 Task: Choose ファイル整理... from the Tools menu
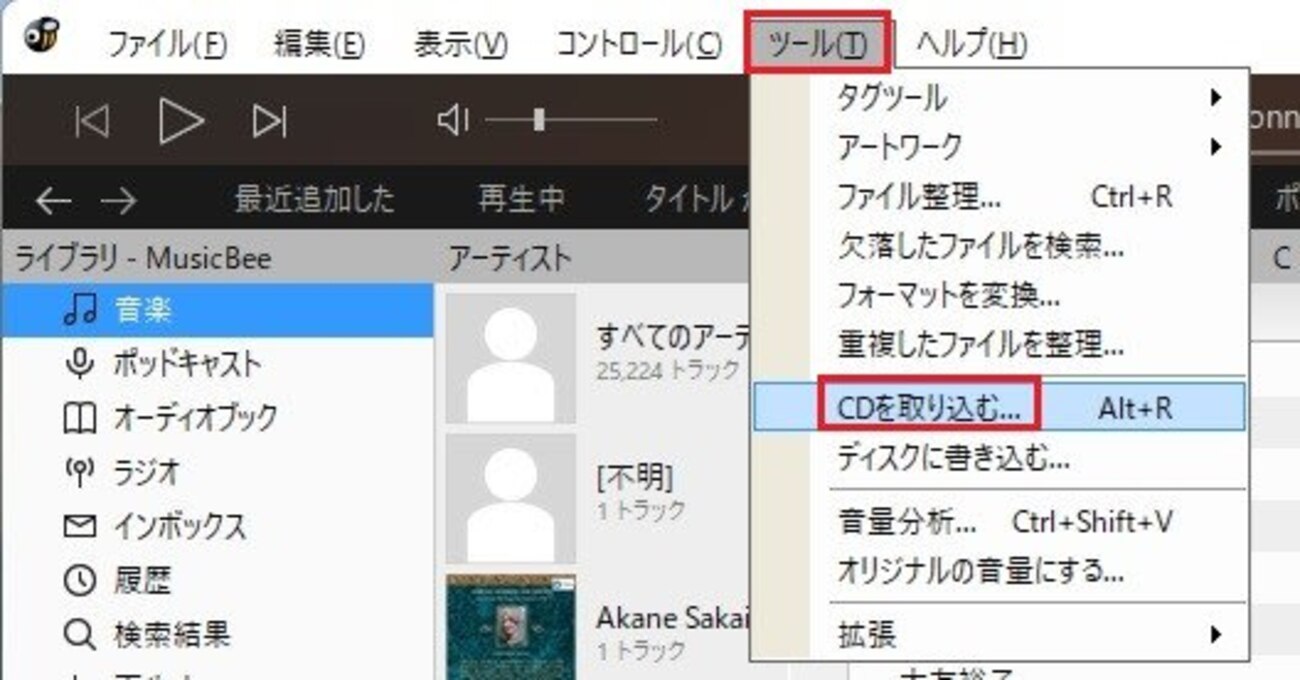pyautogui.click(x=1000, y=197)
